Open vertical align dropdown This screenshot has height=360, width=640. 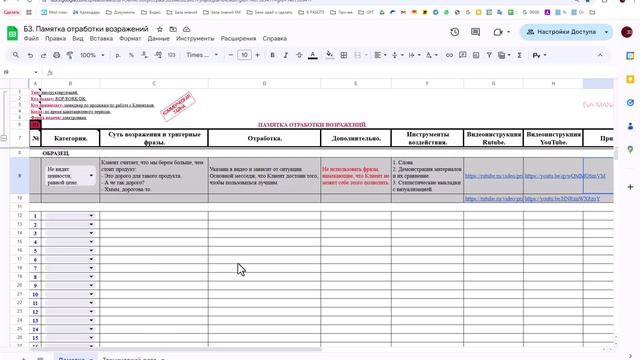pos(397,55)
